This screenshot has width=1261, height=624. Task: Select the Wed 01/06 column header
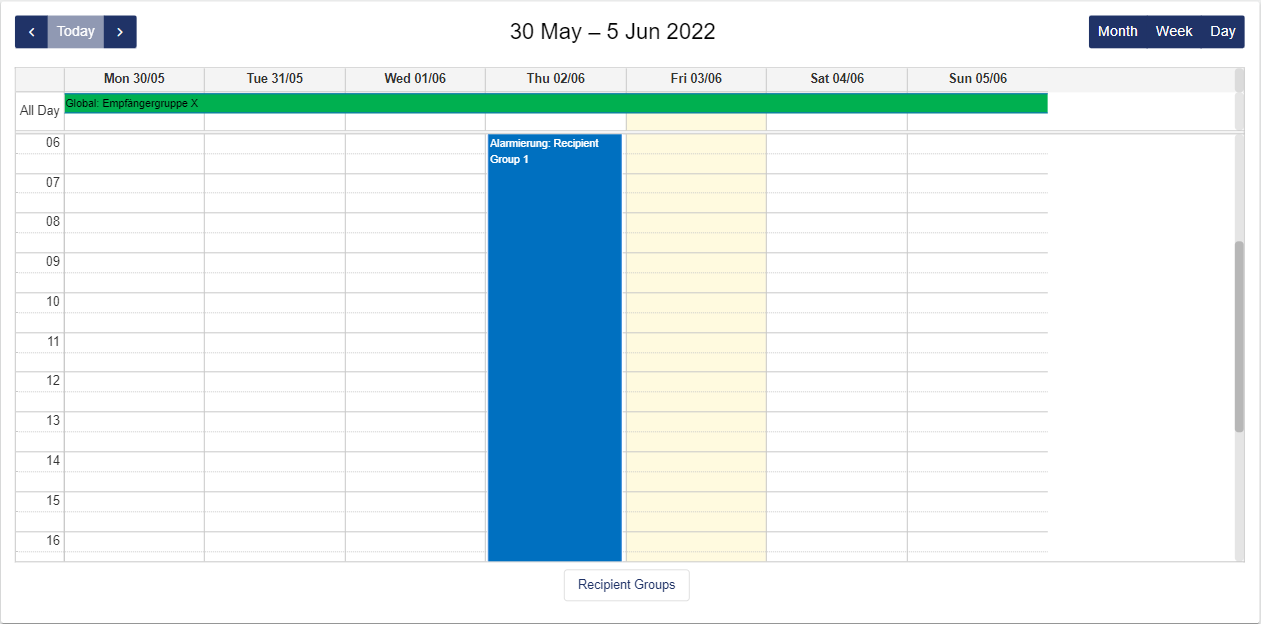tap(415, 79)
